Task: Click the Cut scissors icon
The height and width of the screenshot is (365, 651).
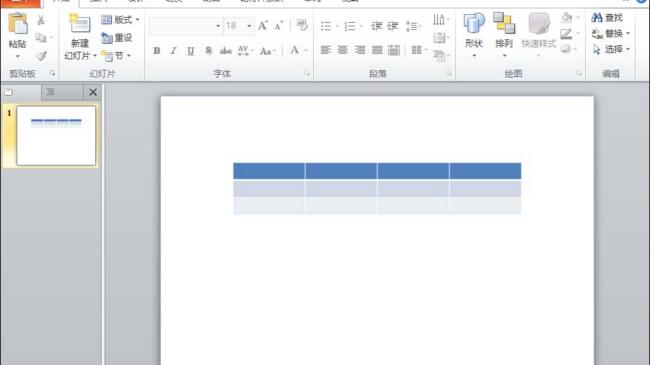Action: tap(41, 20)
